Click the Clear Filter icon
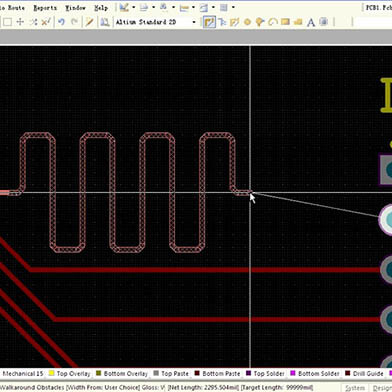 pyautogui.click(x=46, y=22)
